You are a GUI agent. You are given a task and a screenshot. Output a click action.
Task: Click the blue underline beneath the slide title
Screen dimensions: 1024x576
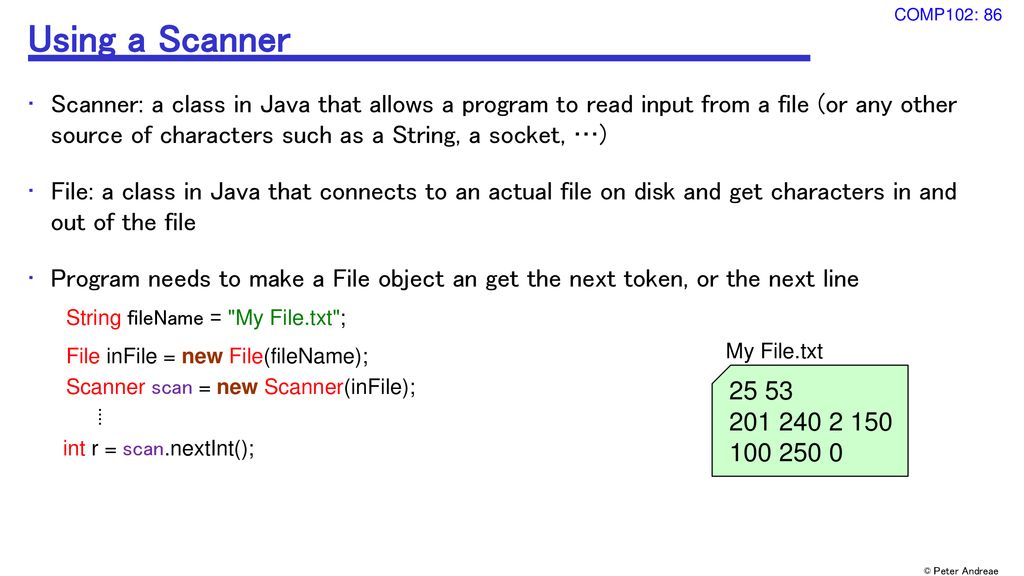tap(418, 59)
